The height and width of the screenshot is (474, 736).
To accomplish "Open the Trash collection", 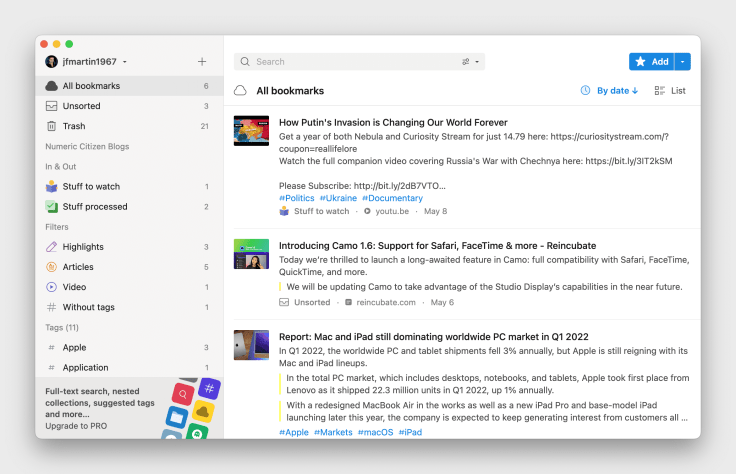I will point(129,126).
